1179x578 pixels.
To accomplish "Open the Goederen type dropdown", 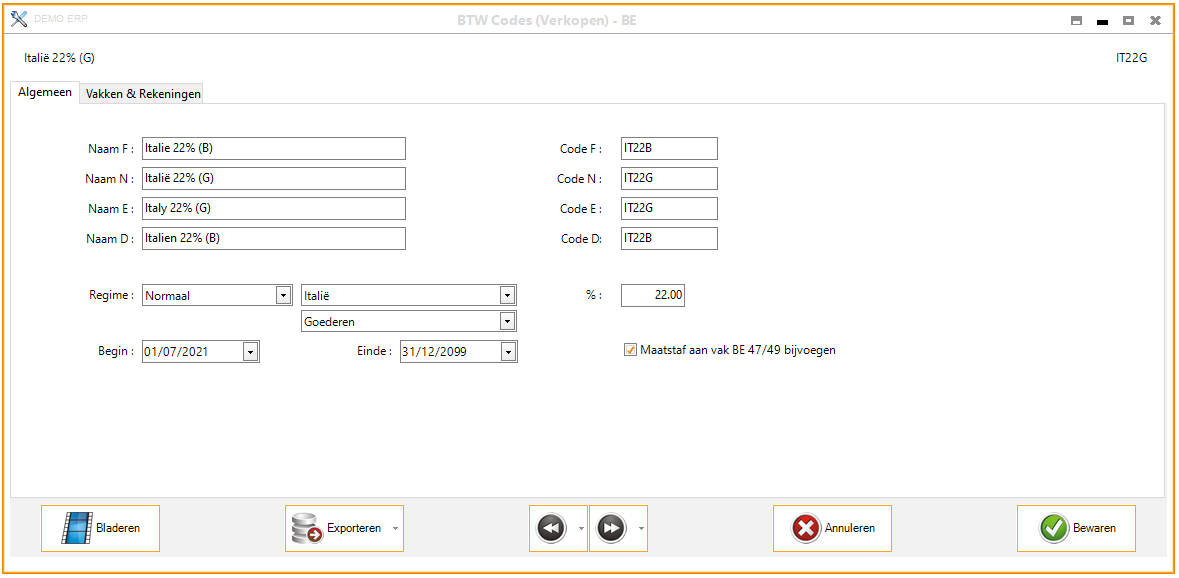I will click(x=507, y=322).
